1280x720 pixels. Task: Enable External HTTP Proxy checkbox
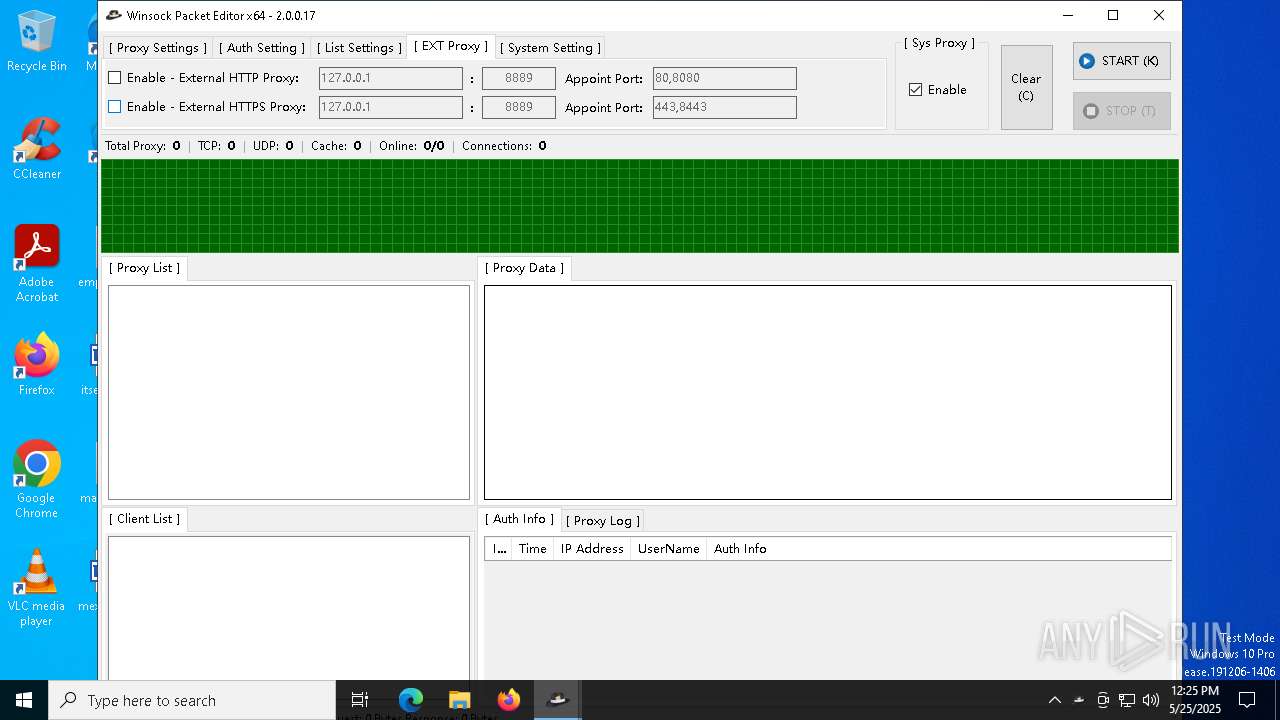click(115, 78)
